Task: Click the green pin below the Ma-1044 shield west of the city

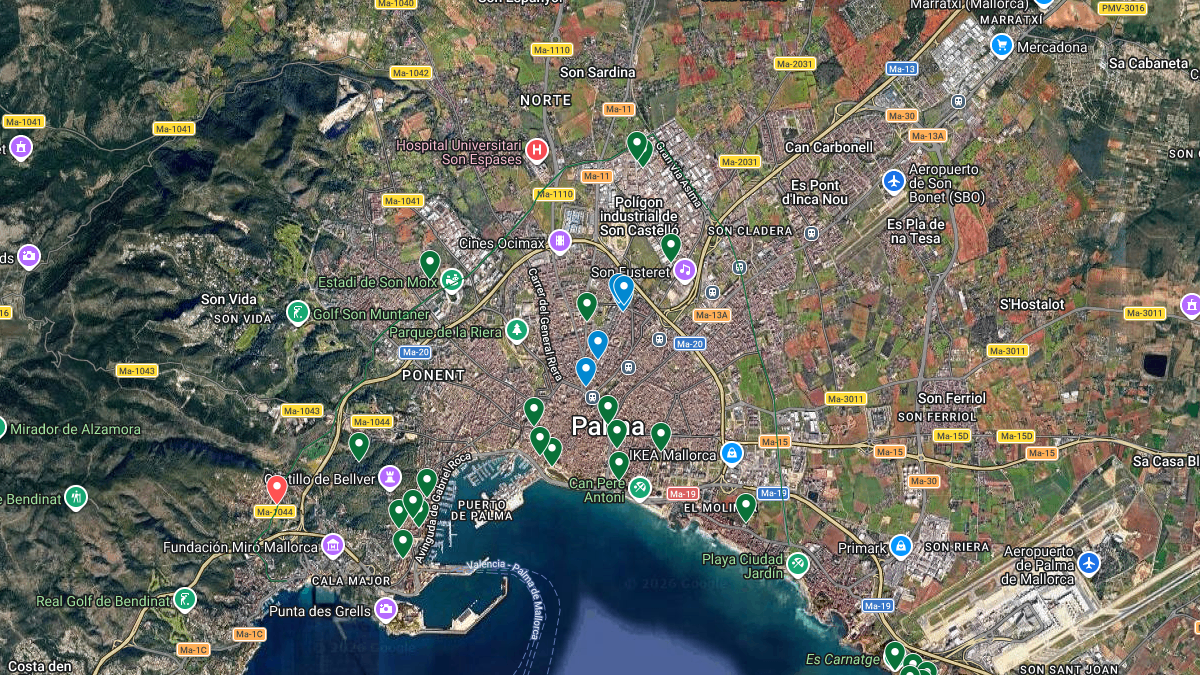Action: click(359, 446)
